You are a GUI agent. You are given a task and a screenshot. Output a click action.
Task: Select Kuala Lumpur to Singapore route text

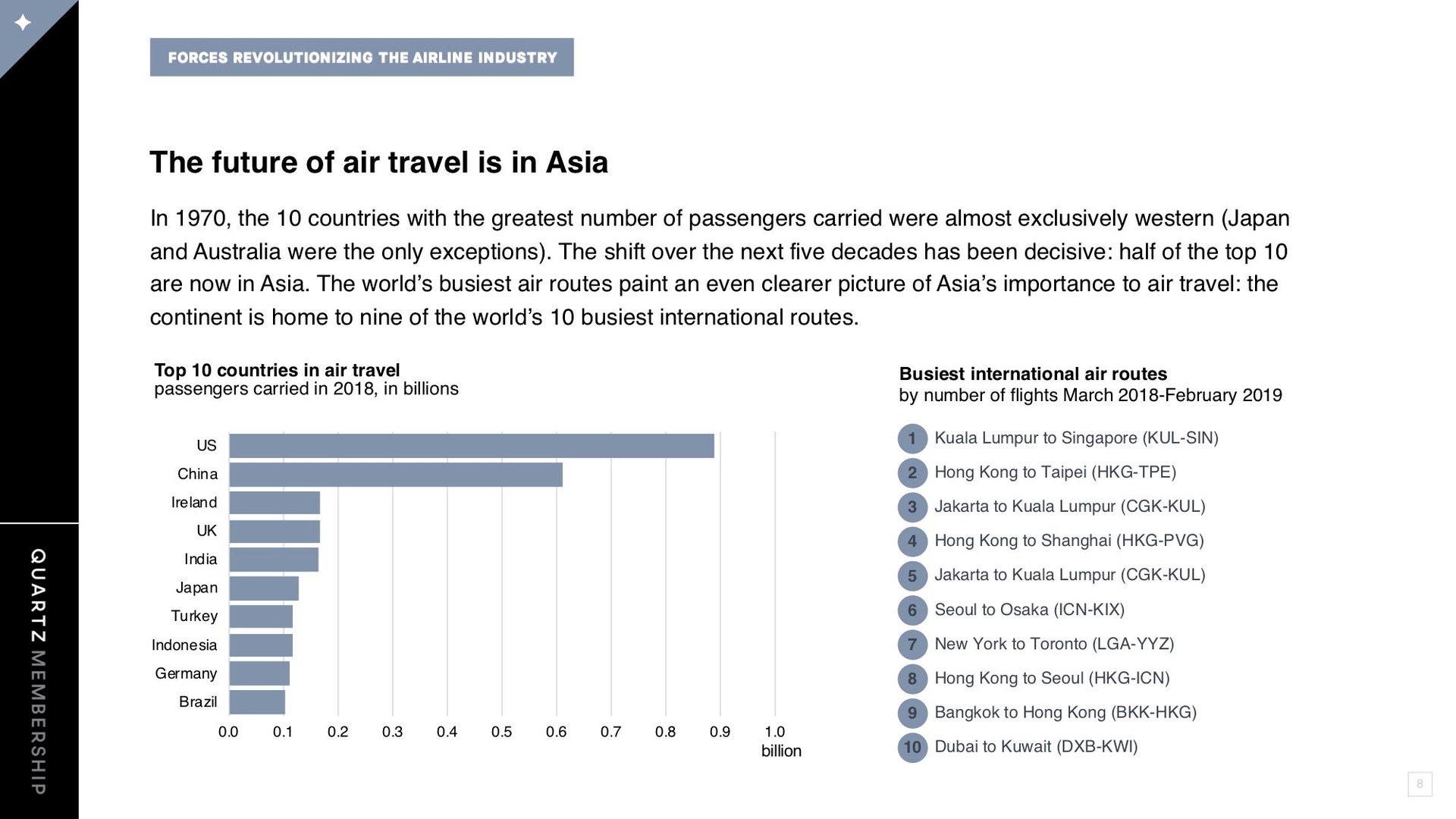point(1076,438)
